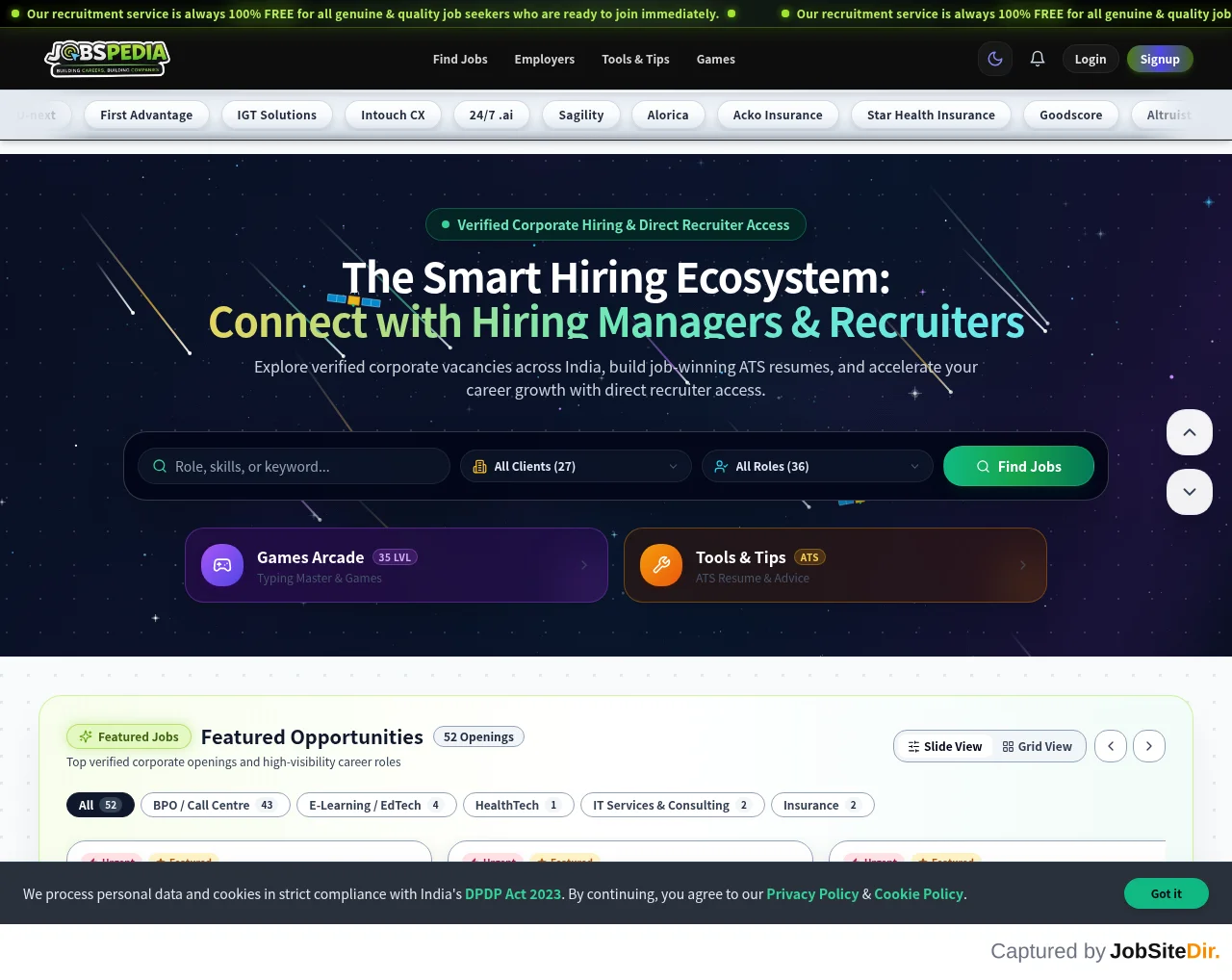The width and height of the screenshot is (1232, 980).
Task: Switch to Slide View
Action: pyautogui.click(x=945, y=746)
